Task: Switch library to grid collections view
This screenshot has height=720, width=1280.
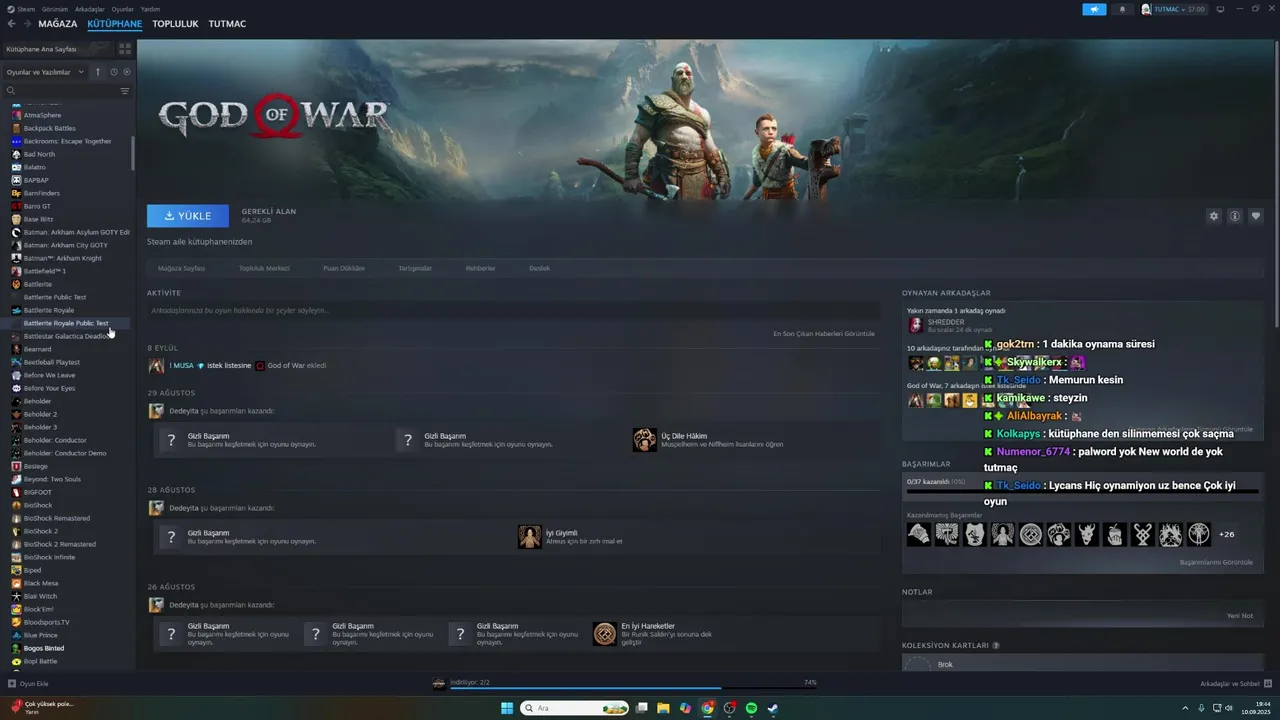Action: (x=125, y=48)
